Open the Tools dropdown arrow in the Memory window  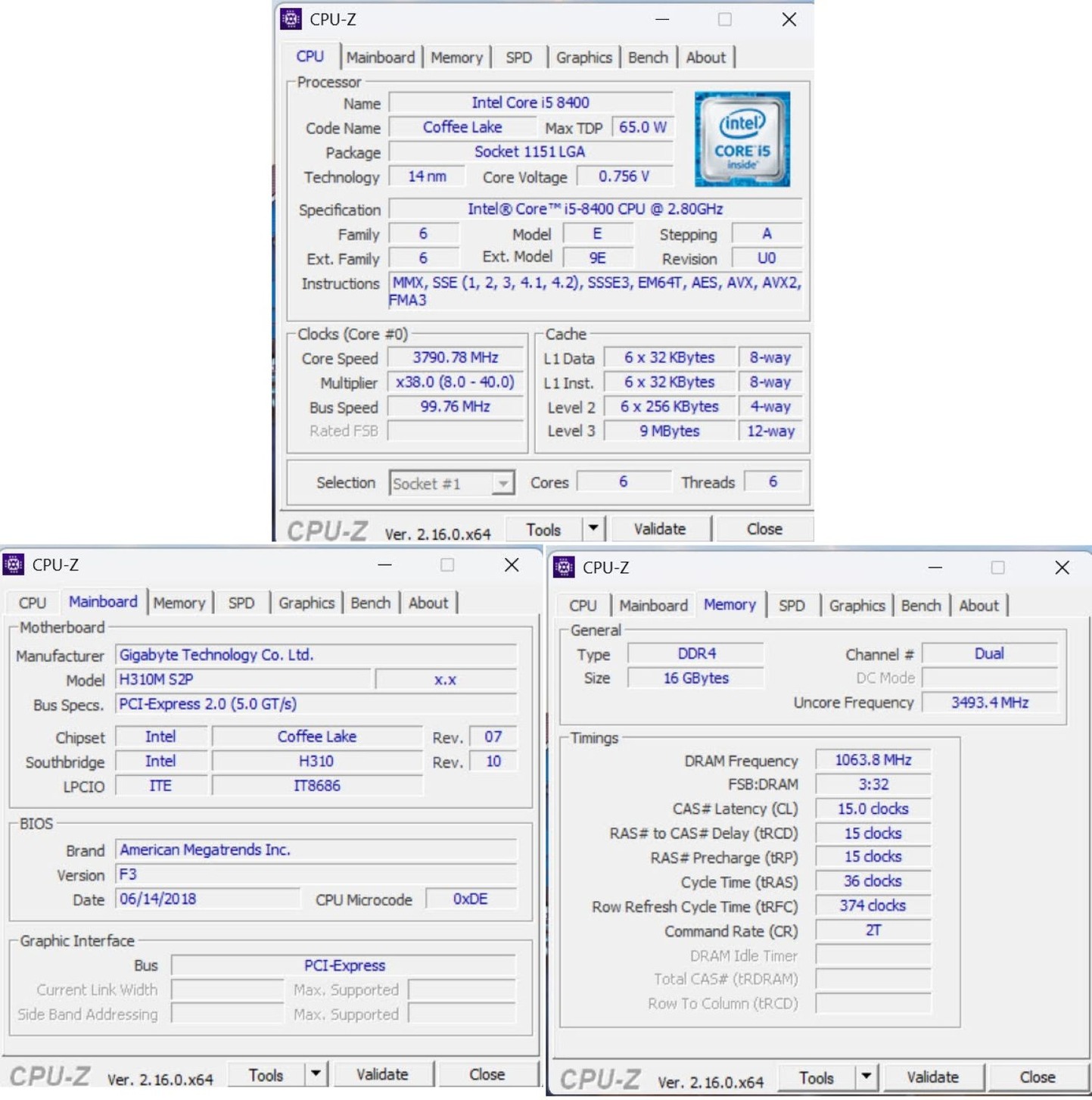[866, 1077]
